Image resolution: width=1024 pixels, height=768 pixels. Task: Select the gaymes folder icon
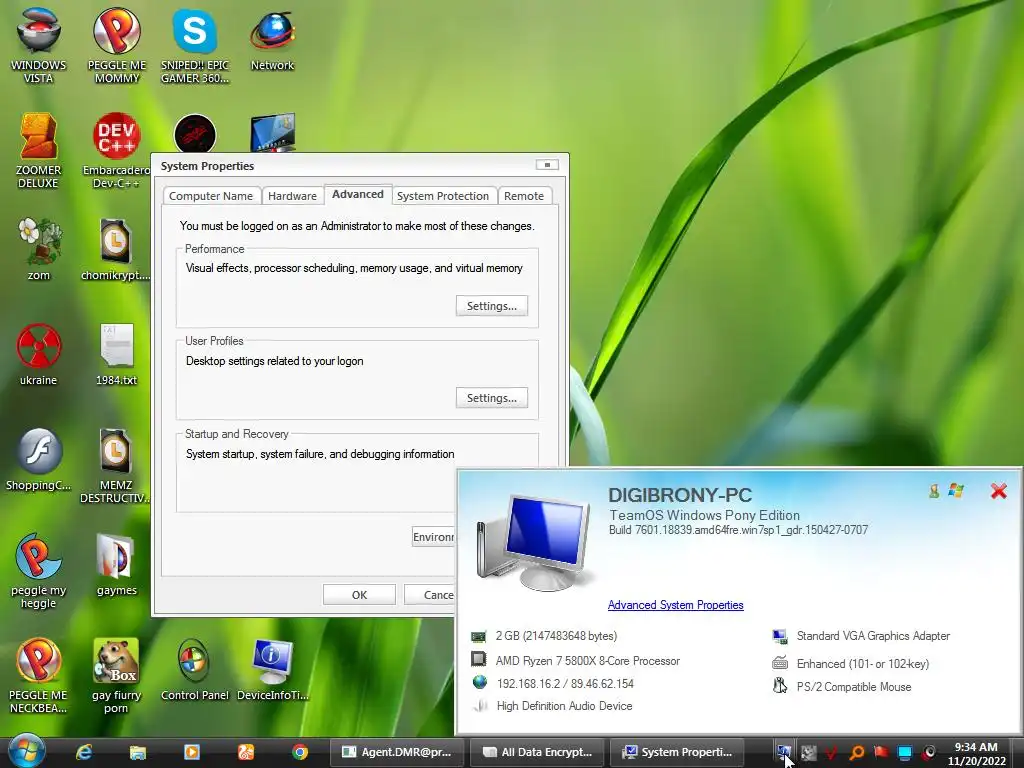pyautogui.click(x=116, y=565)
